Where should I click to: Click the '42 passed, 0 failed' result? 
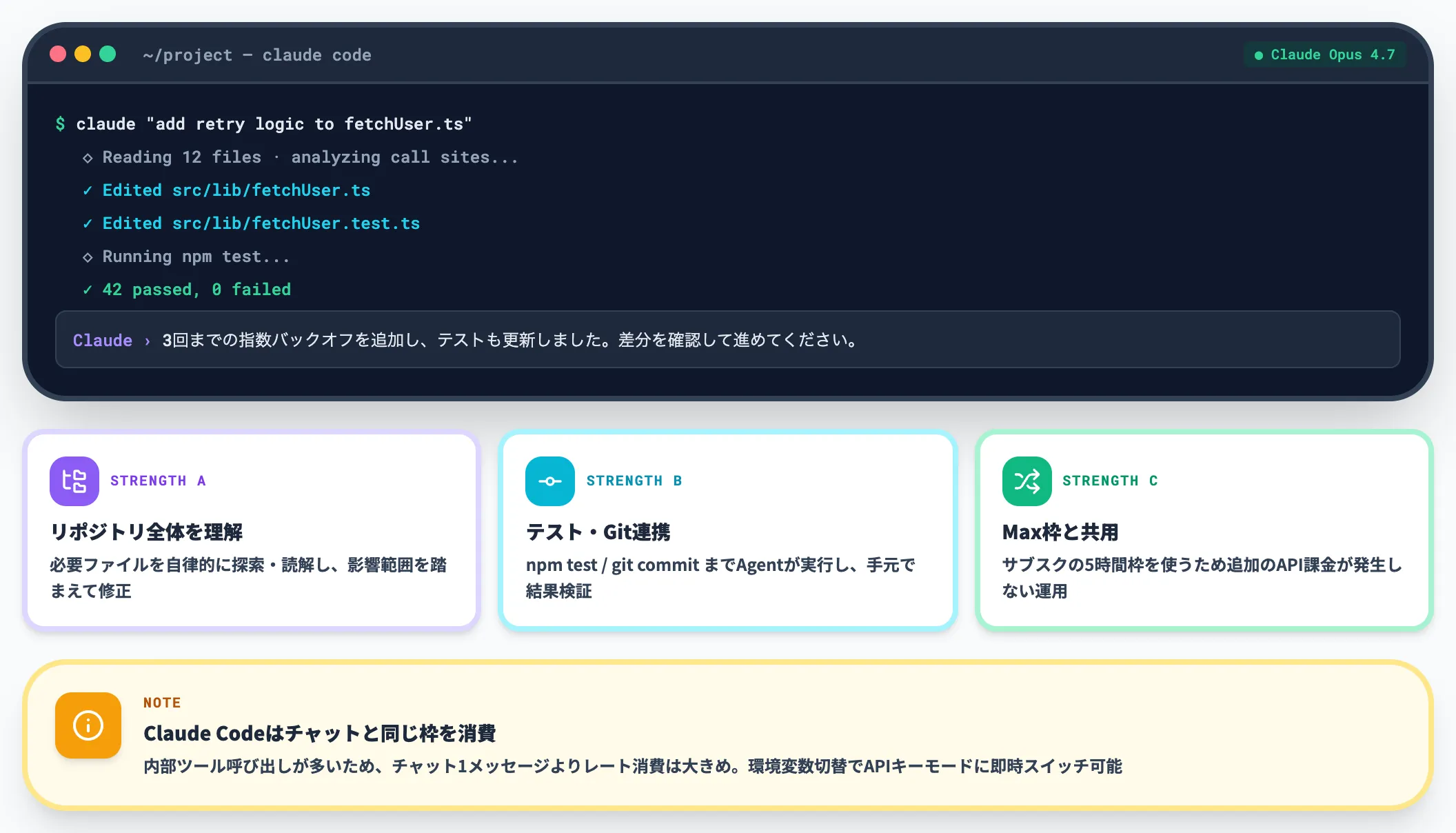(196, 290)
